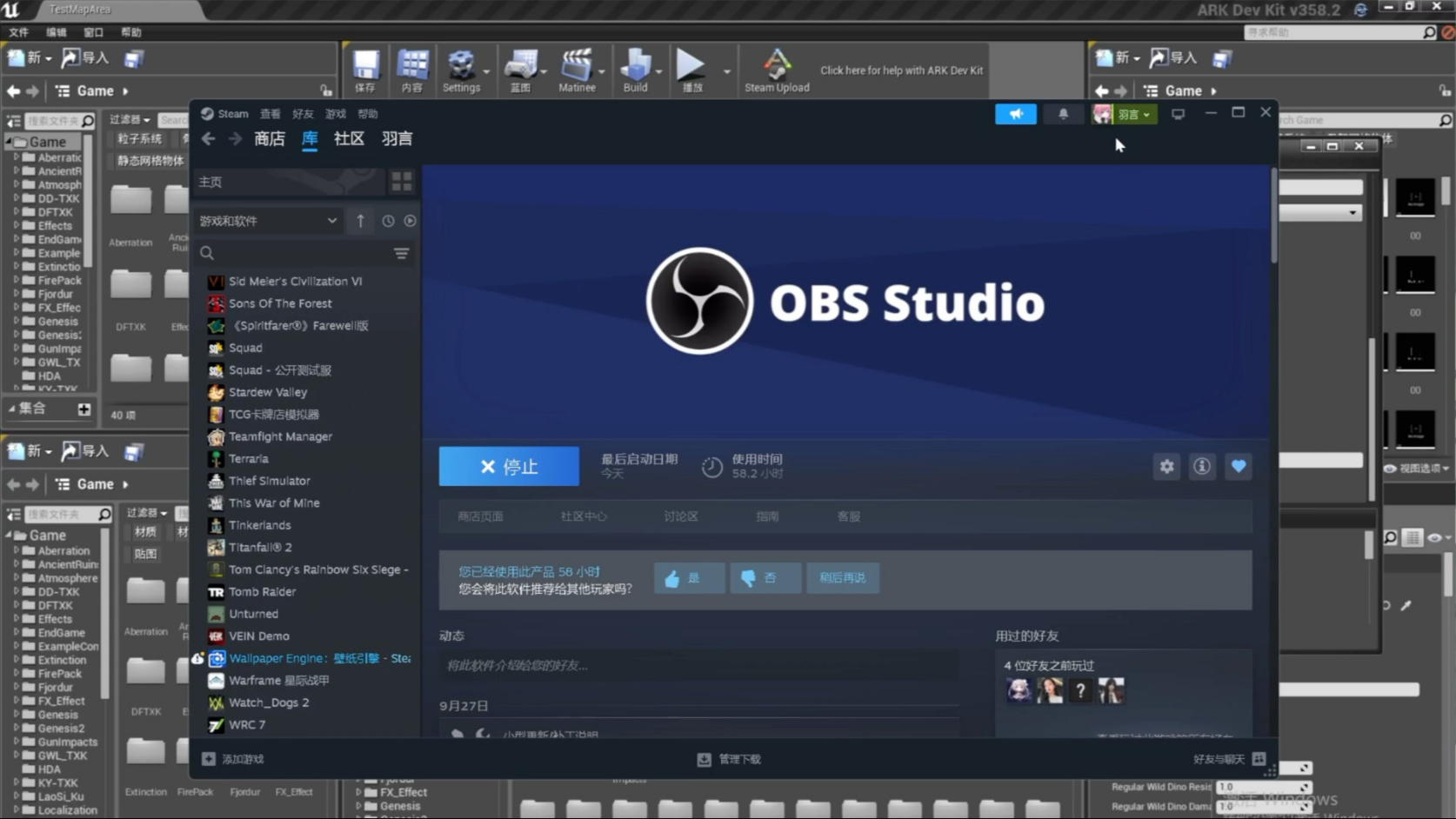The image size is (1456, 819).
Task: Go back with Steam's back arrow
Action: pos(209,139)
